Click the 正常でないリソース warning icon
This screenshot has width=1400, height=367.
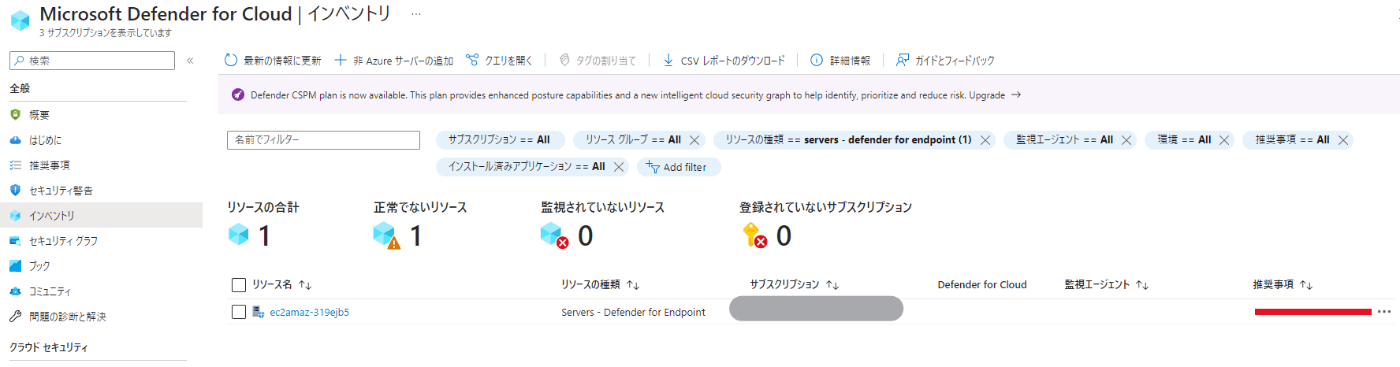coord(386,236)
